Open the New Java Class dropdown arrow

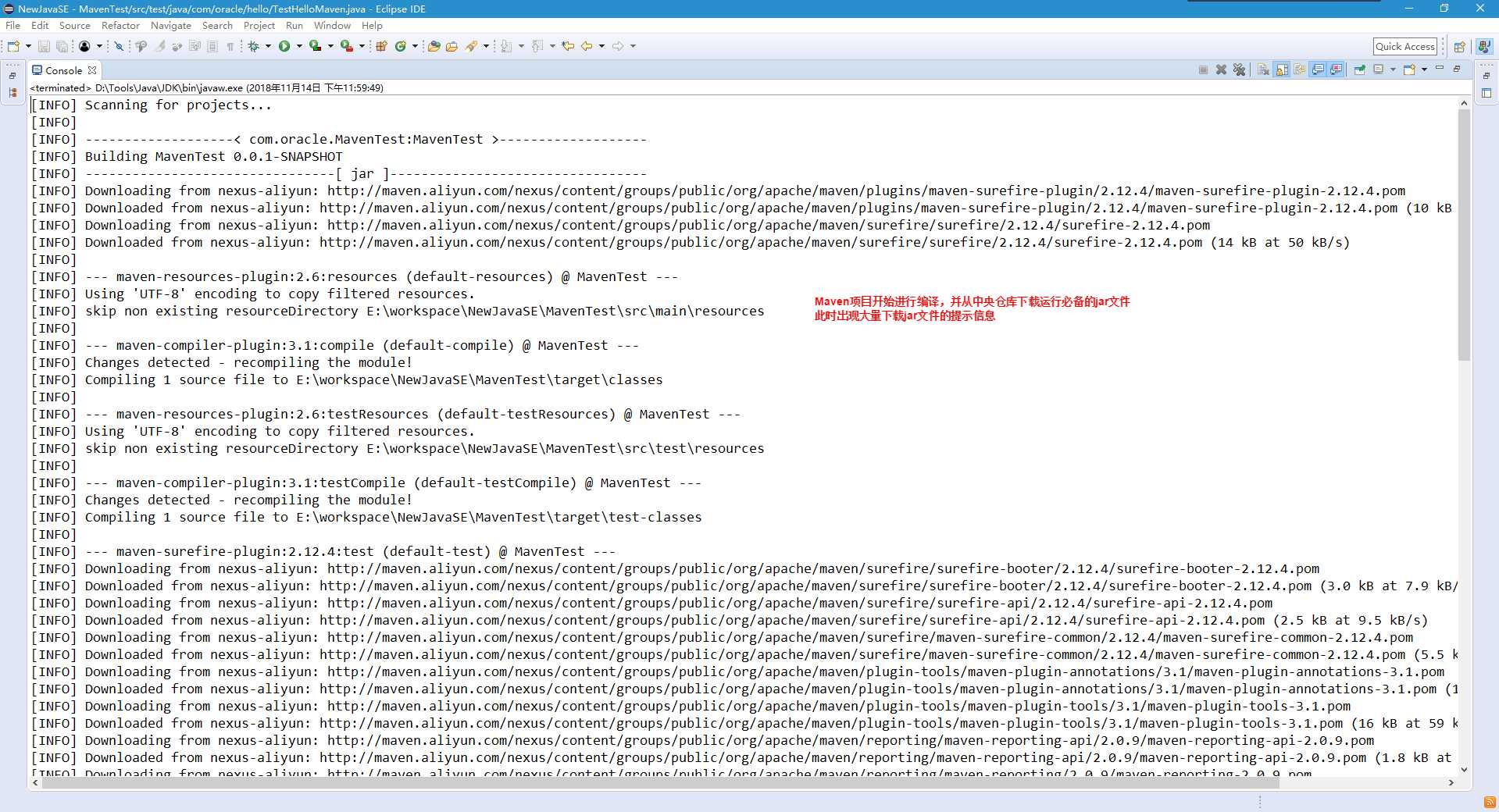click(x=415, y=46)
